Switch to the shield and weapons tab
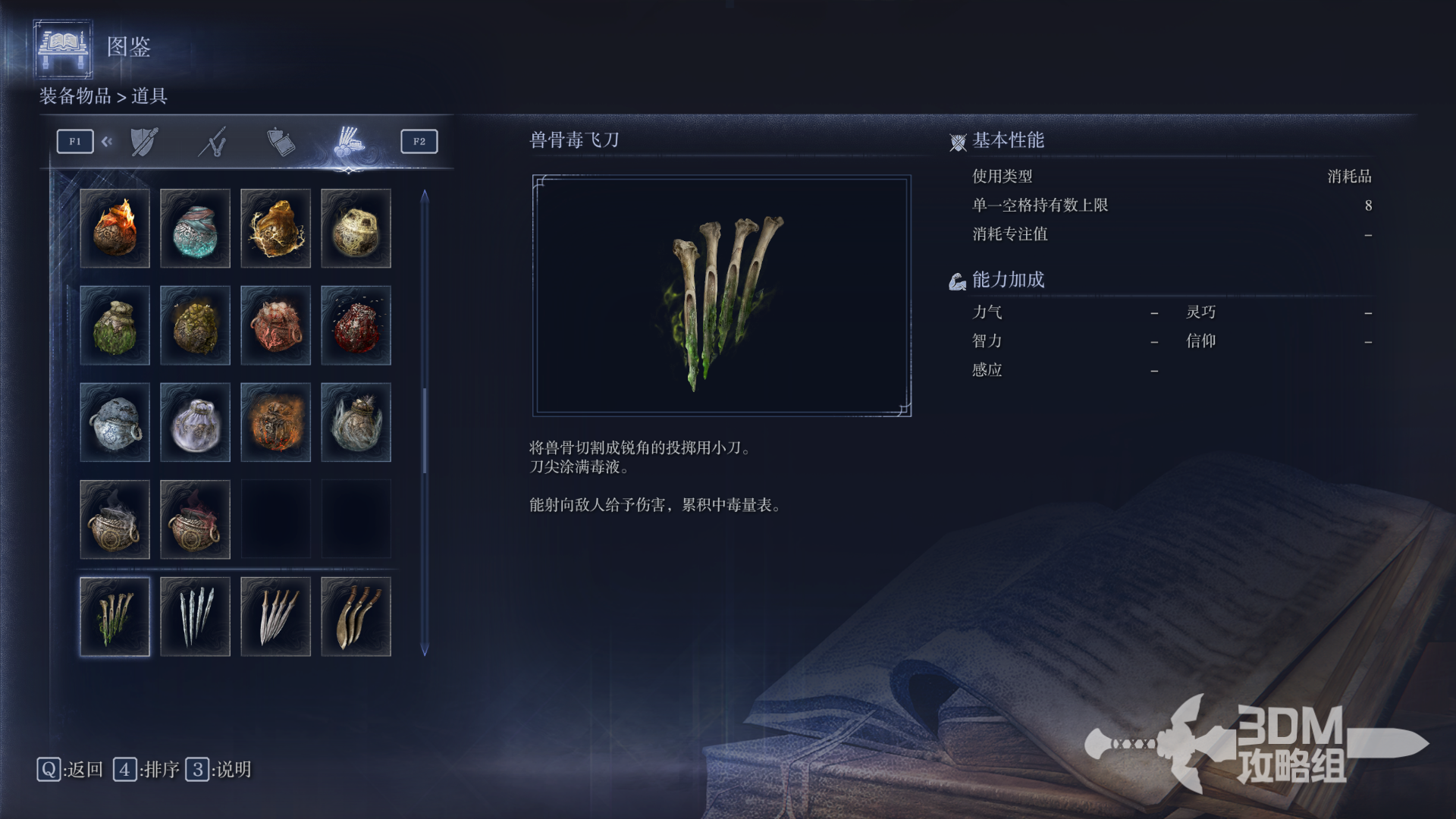This screenshot has height=819, width=1456. 144,142
